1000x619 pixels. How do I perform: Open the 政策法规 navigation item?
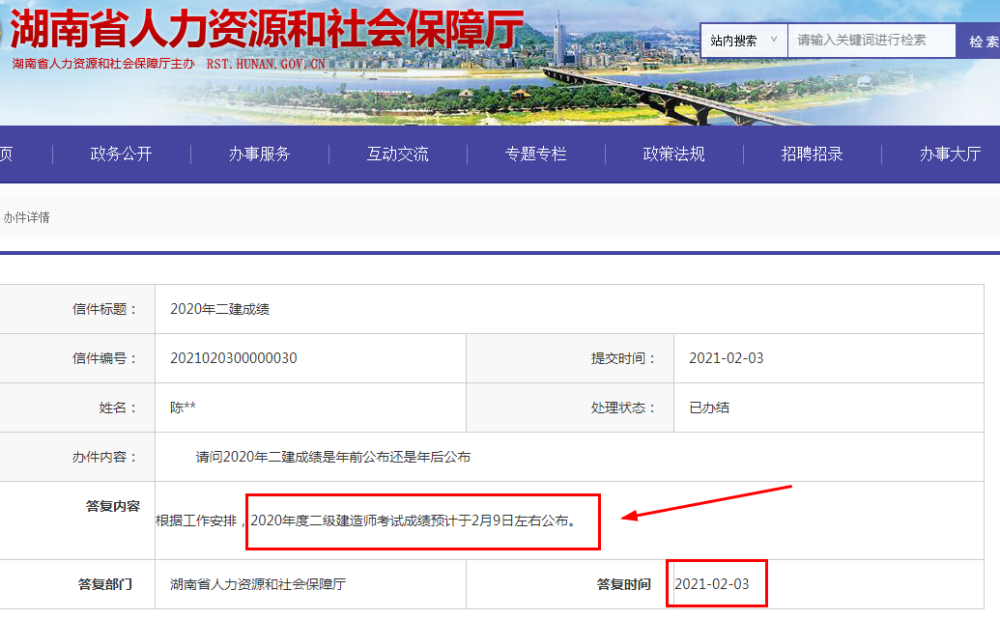(x=672, y=155)
